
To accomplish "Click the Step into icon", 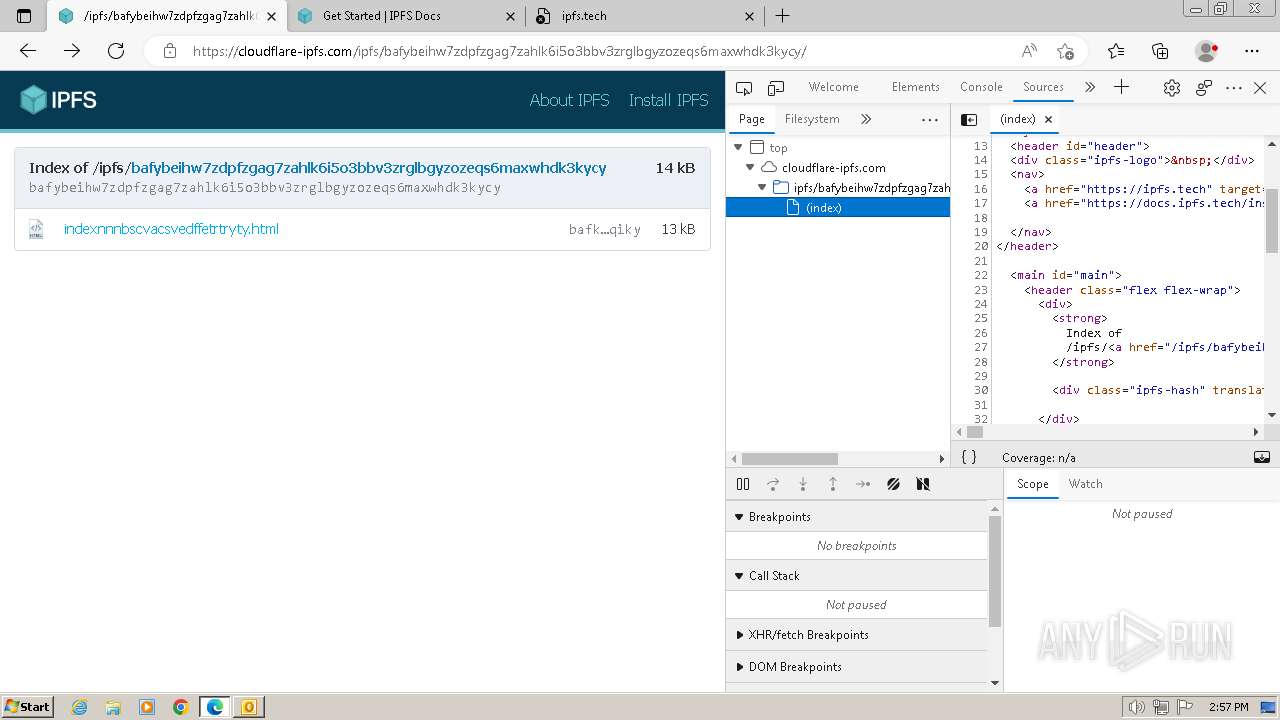I will [803, 484].
